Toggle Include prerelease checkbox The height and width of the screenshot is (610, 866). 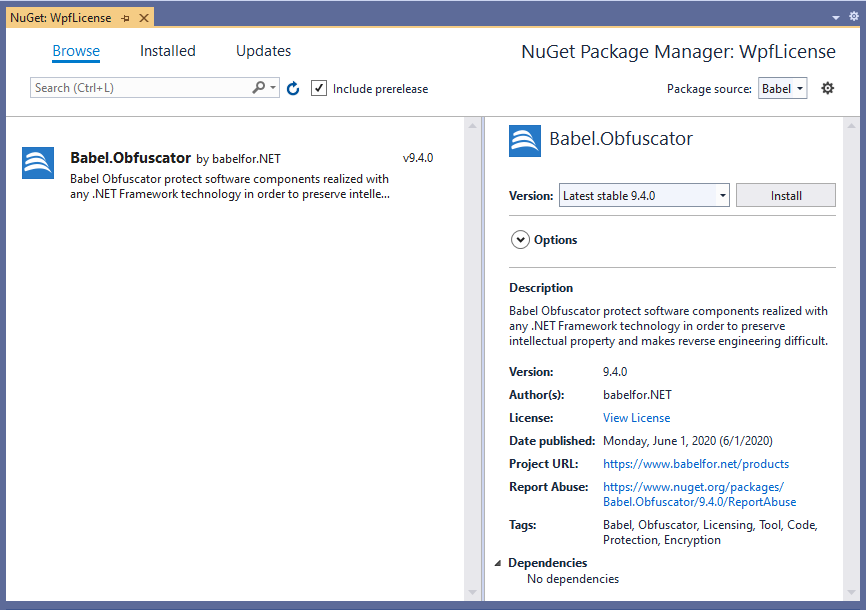(x=319, y=88)
